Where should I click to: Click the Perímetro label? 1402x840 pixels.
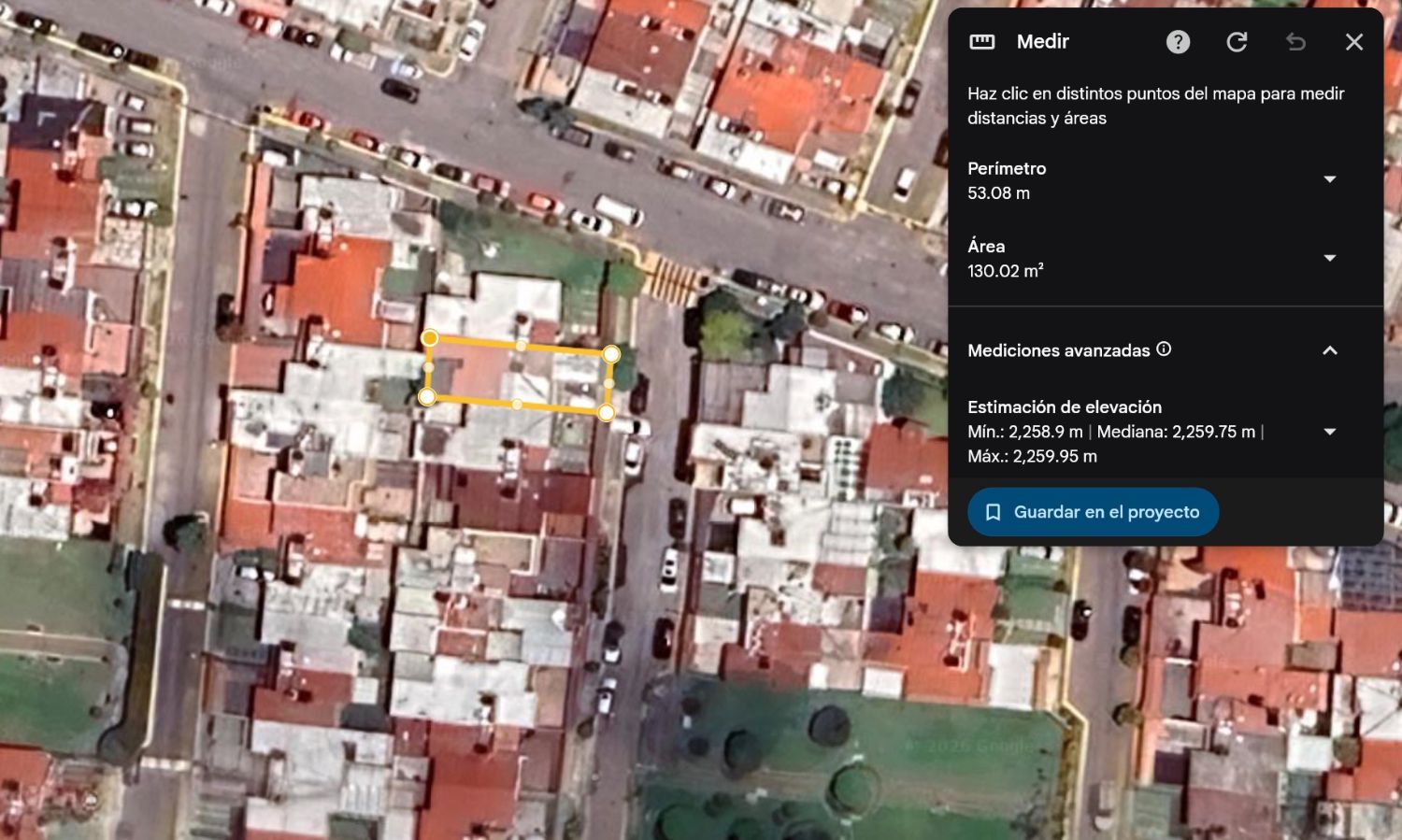coord(1007,169)
